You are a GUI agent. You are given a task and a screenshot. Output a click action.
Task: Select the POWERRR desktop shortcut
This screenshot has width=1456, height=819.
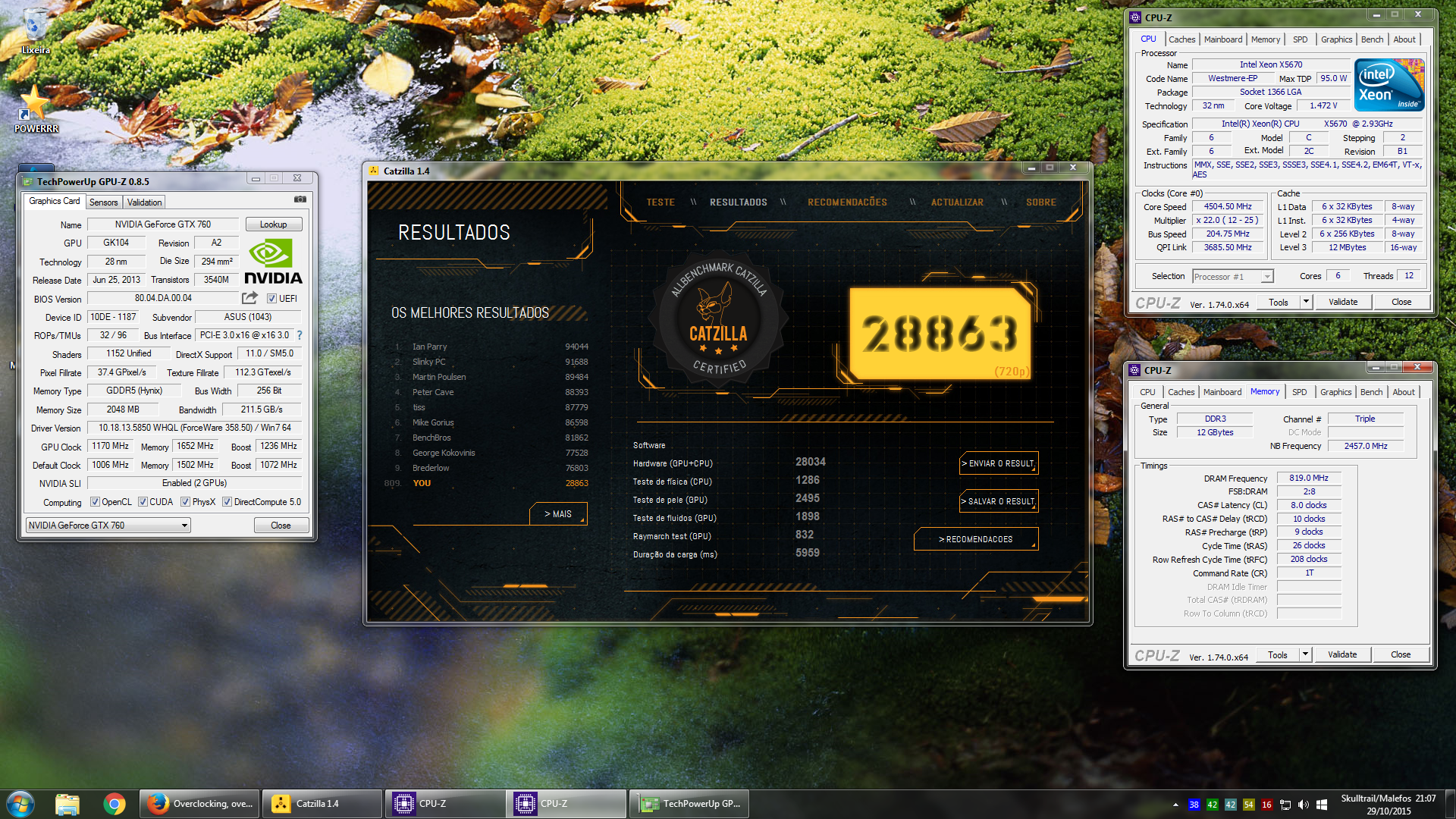(x=36, y=110)
